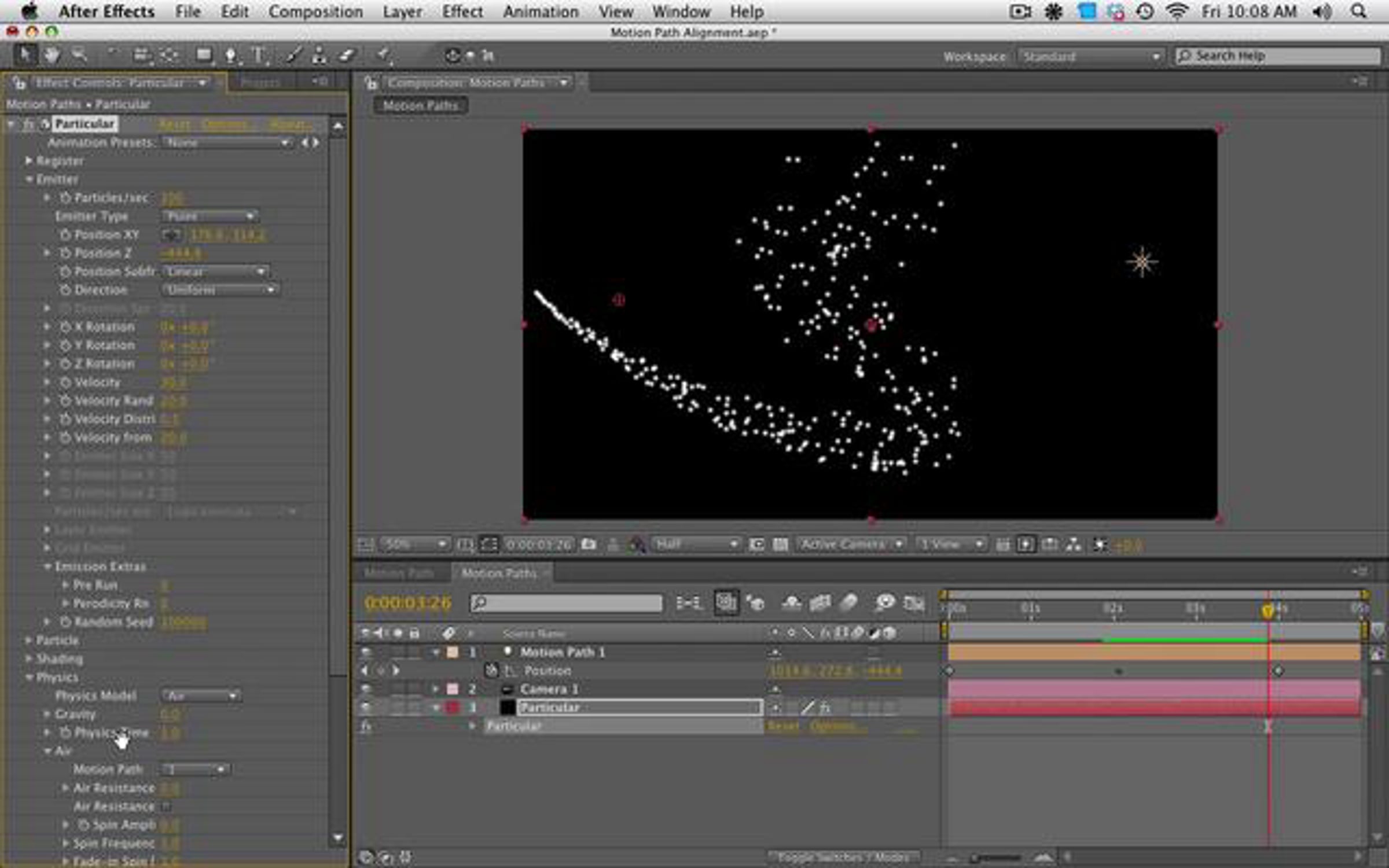
Task: Toggle stopwatch for Physics Time
Action: [x=65, y=732]
